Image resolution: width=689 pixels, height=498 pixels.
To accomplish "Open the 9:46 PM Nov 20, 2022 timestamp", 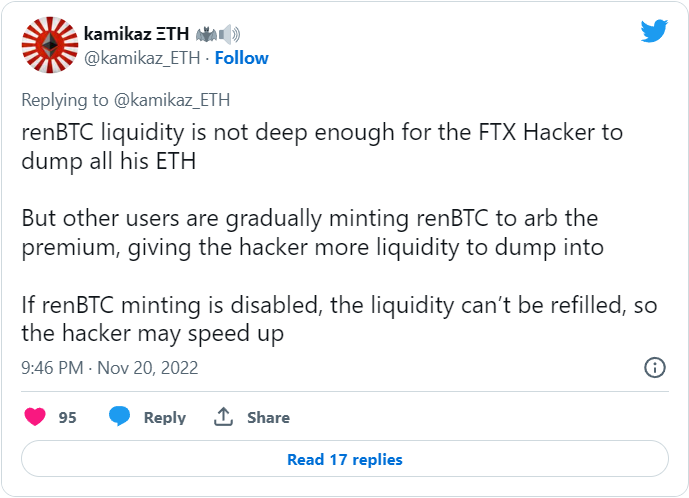I will 110,368.
